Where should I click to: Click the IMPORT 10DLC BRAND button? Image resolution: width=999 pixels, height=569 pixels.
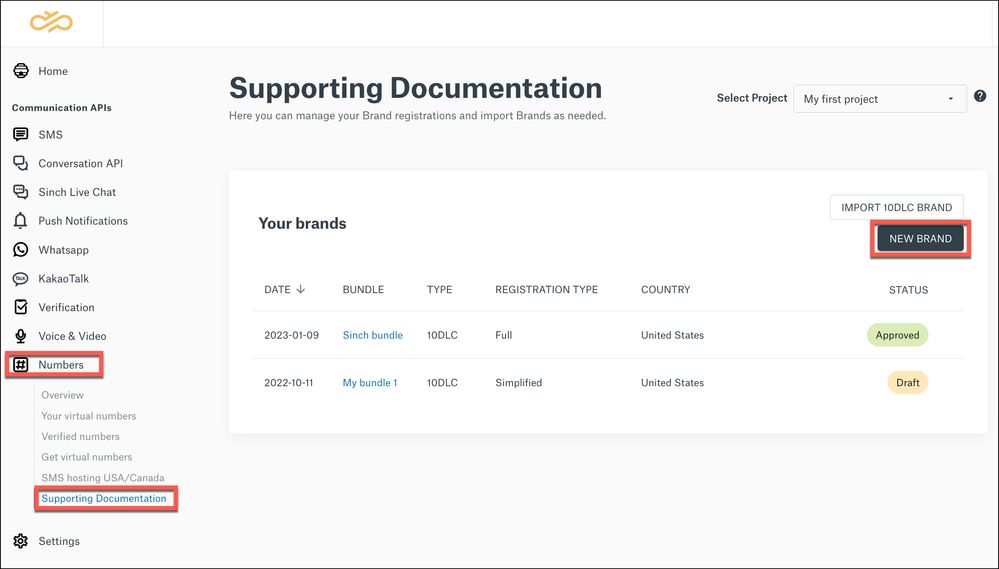(896, 208)
